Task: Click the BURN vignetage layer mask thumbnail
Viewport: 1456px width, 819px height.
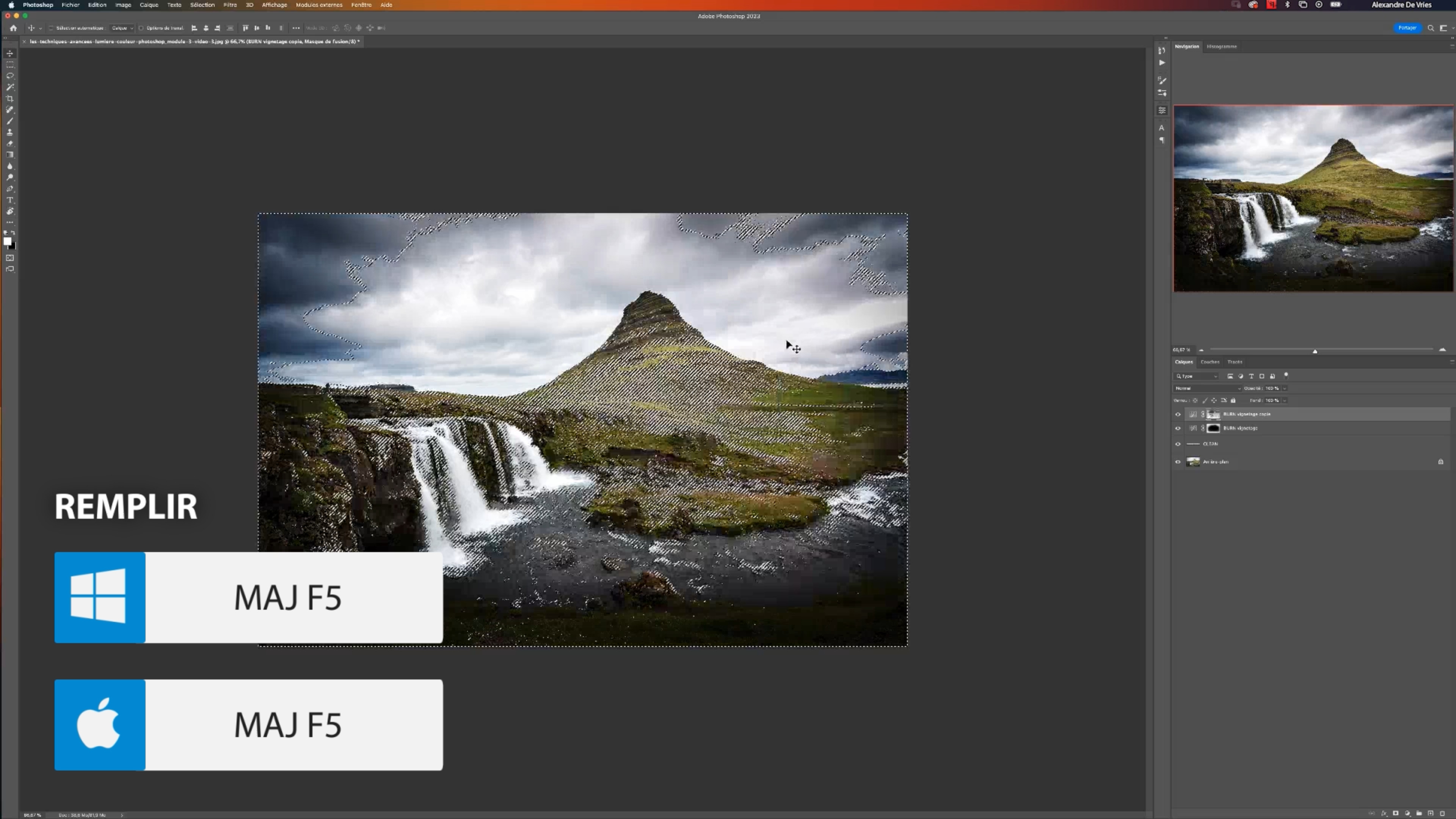Action: [x=1213, y=428]
